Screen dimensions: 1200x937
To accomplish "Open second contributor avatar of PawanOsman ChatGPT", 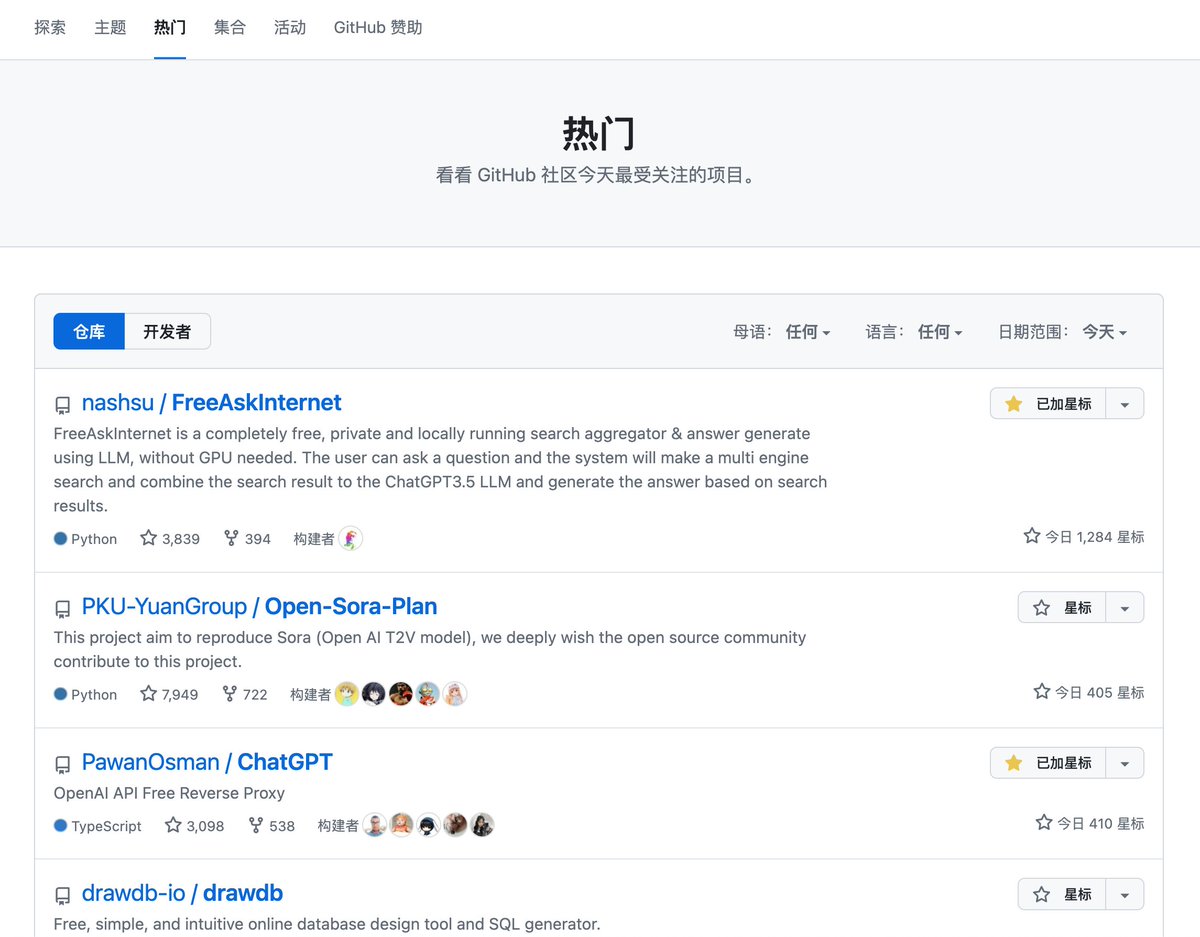I will (401, 825).
